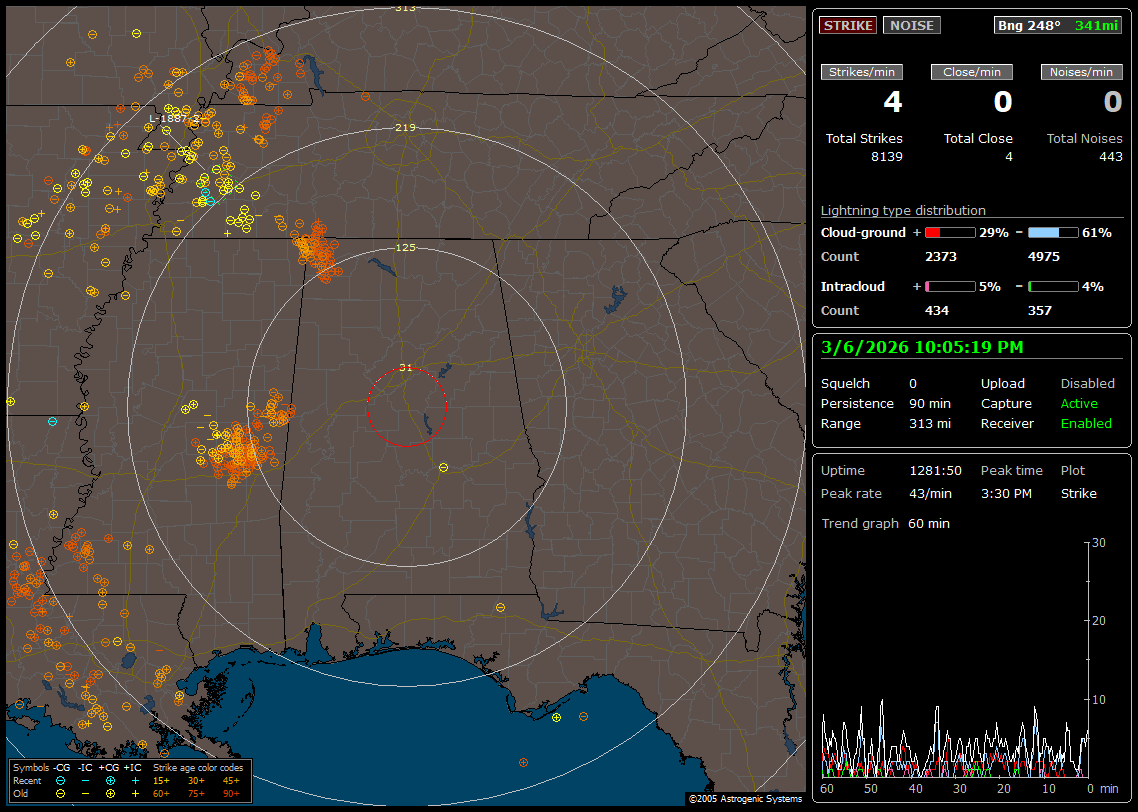The image size is (1138, 812).
Task: Click the Close/min label button
Action: tap(971, 72)
